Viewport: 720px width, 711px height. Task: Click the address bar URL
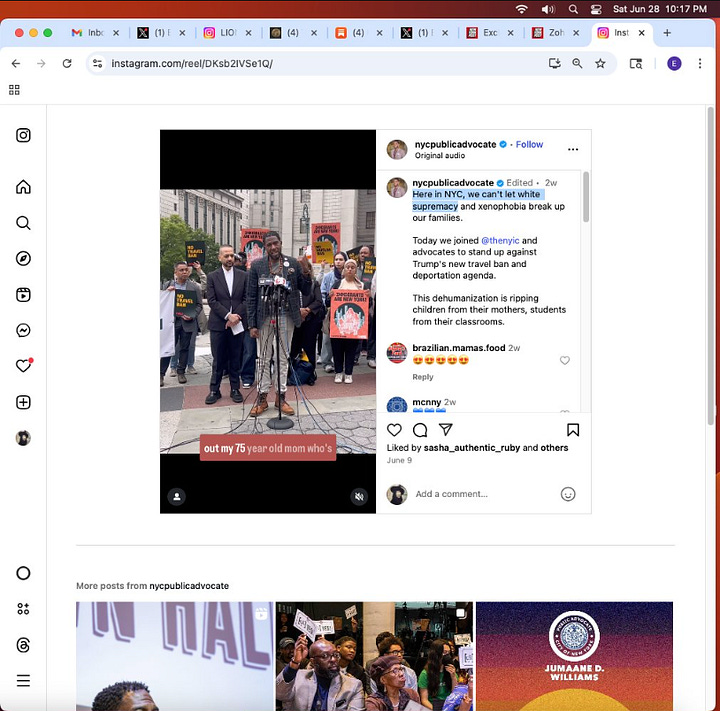coord(192,63)
